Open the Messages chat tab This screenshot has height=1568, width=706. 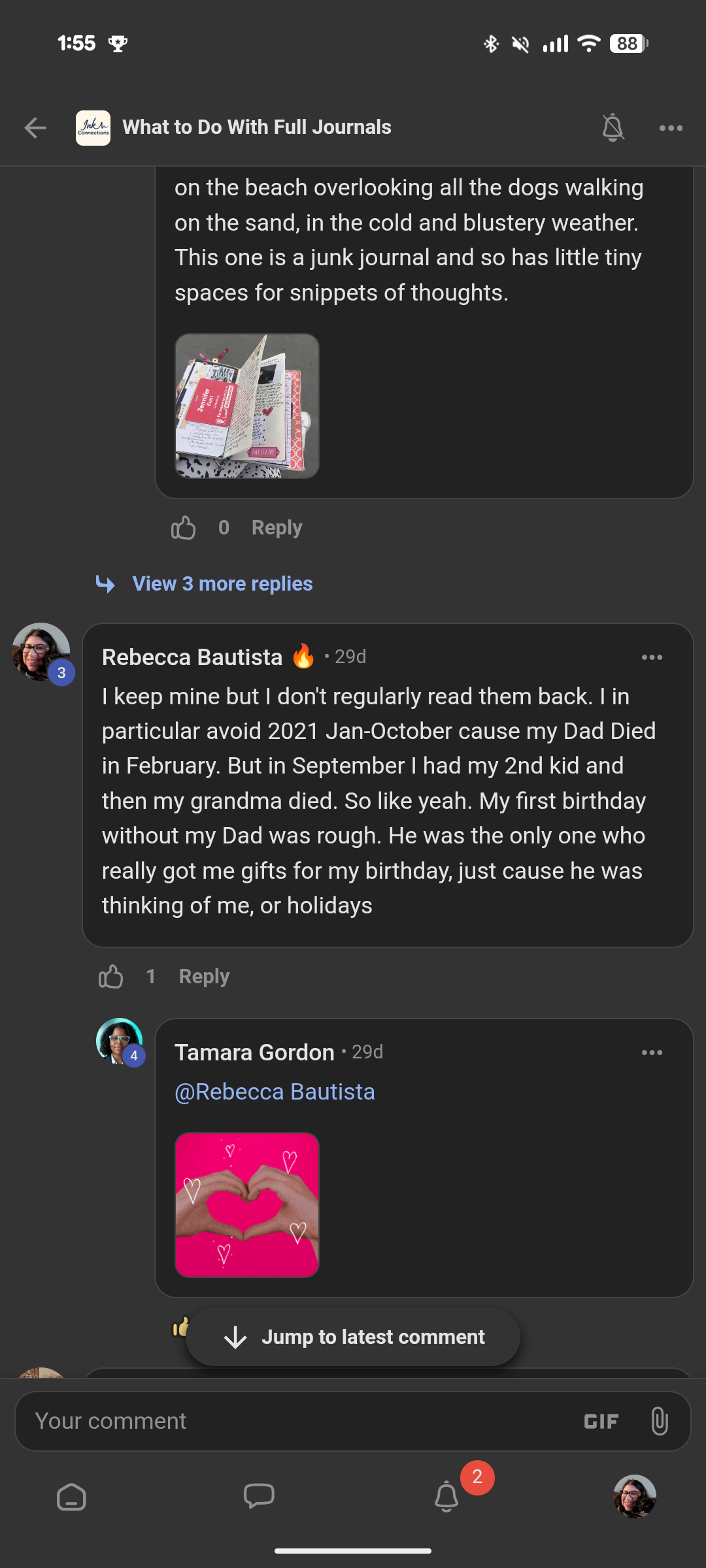point(259,1495)
